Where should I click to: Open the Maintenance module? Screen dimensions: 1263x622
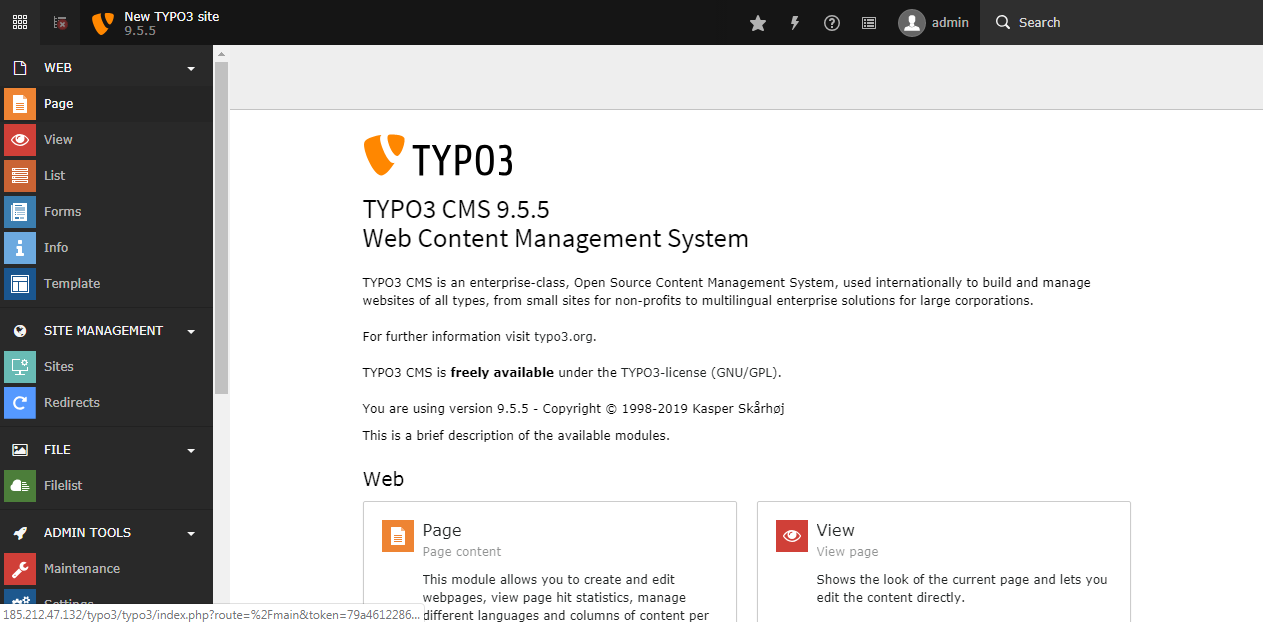coord(106,569)
